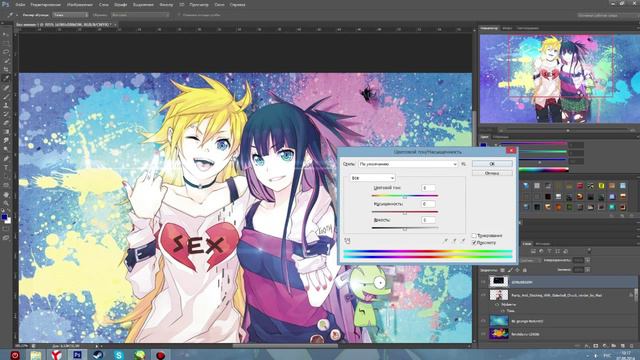Image resolution: width=640 pixels, height=360 pixels.
Task: Open the Изображение menu
Action: coord(80,4)
